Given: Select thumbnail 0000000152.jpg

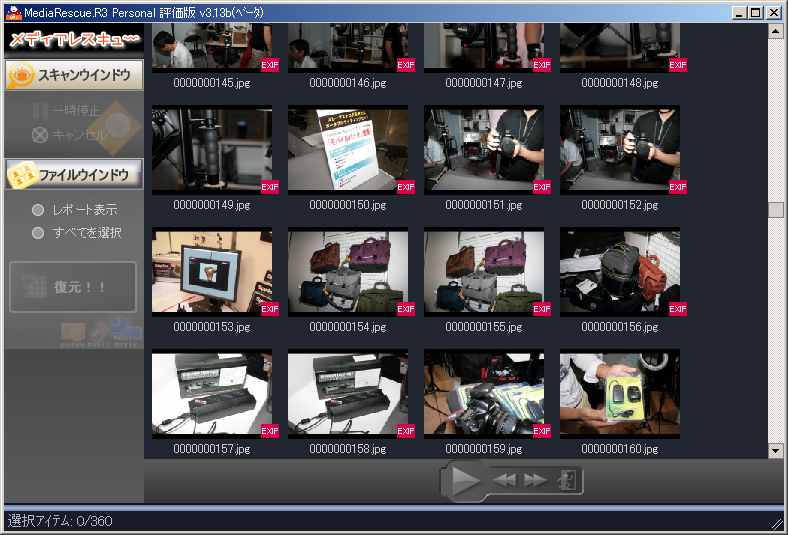Looking at the screenshot, I should tap(620, 150).
